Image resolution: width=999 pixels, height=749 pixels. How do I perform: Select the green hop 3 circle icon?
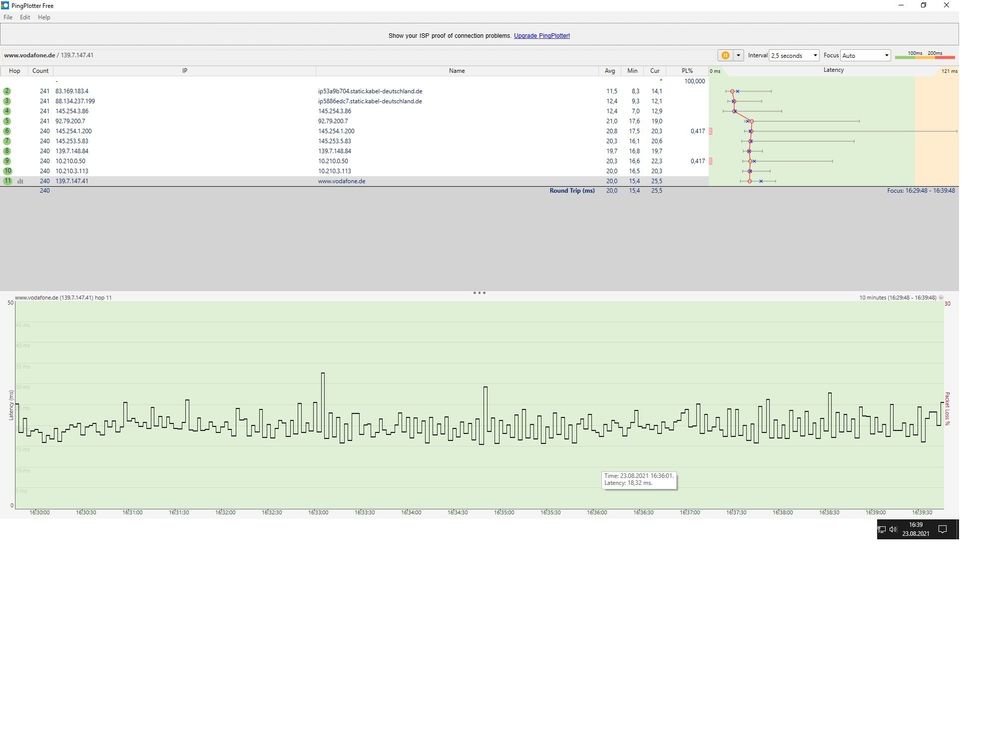(7, 101)
